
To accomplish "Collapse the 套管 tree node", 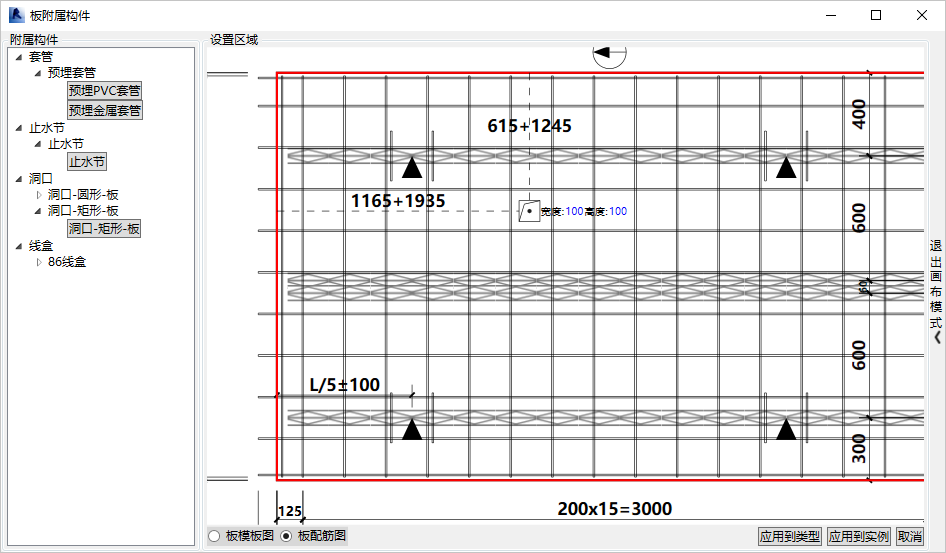I will 19,57.
